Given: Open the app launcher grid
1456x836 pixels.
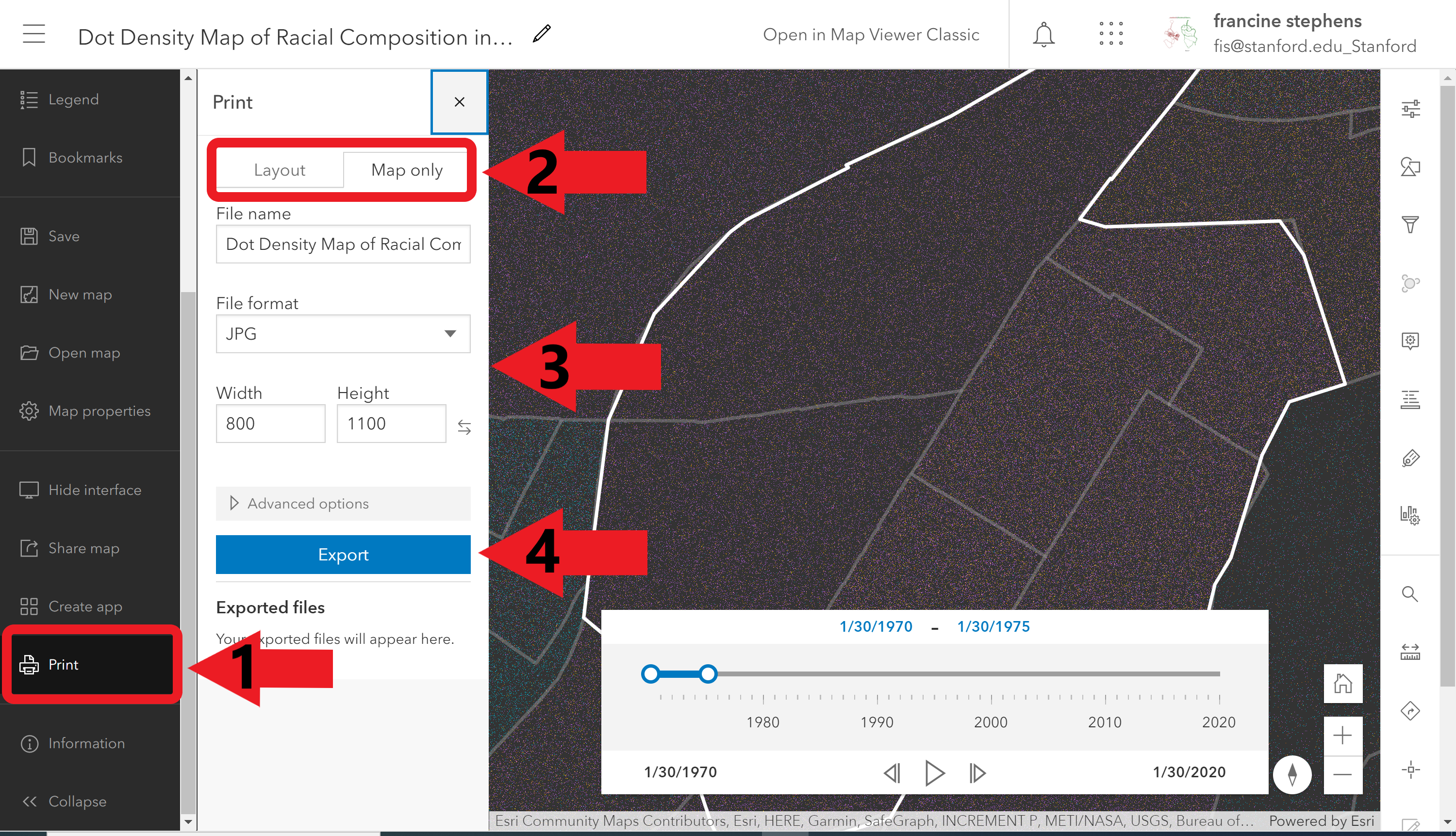Looking at the screenshot, I should point(1111,34).
